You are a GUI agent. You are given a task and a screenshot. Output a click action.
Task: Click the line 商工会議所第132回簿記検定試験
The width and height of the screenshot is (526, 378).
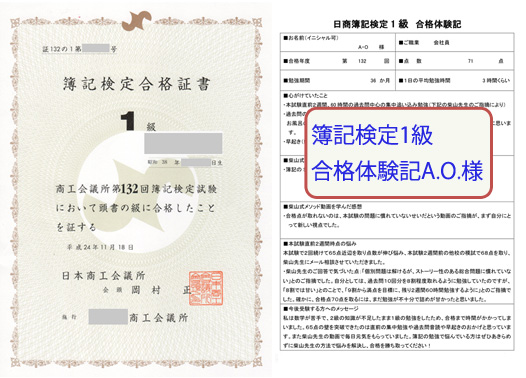[x=136, y=189]
